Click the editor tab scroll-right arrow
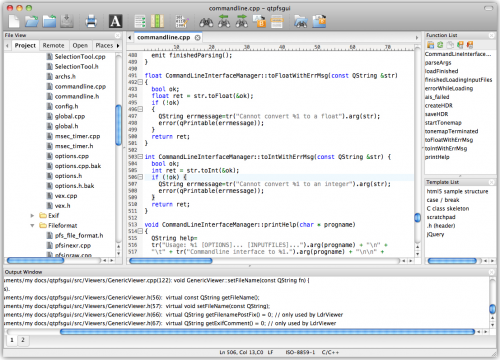This screenshot has width=500, height=360. point(417,38)
